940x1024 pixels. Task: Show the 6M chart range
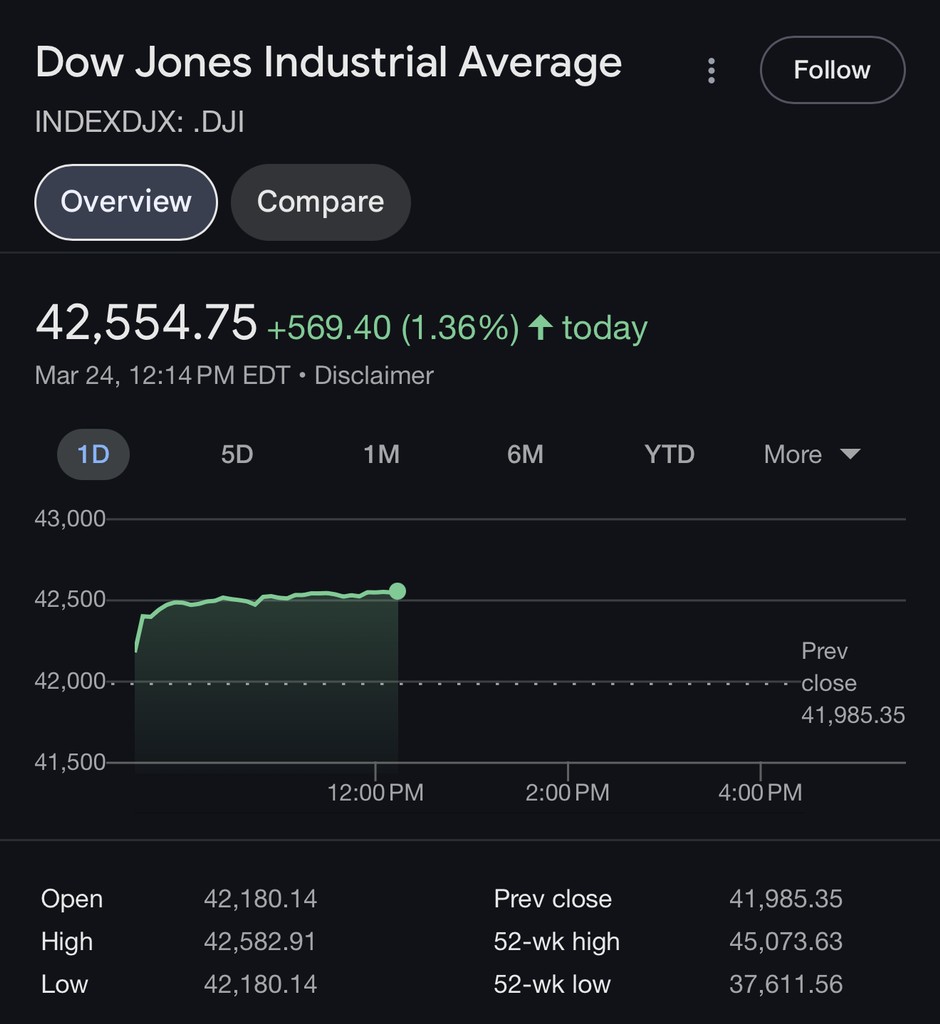525,455
